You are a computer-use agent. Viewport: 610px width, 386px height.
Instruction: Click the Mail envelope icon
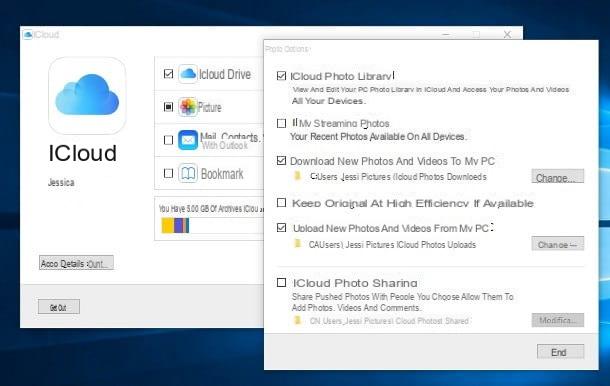(x=188, y=140)
